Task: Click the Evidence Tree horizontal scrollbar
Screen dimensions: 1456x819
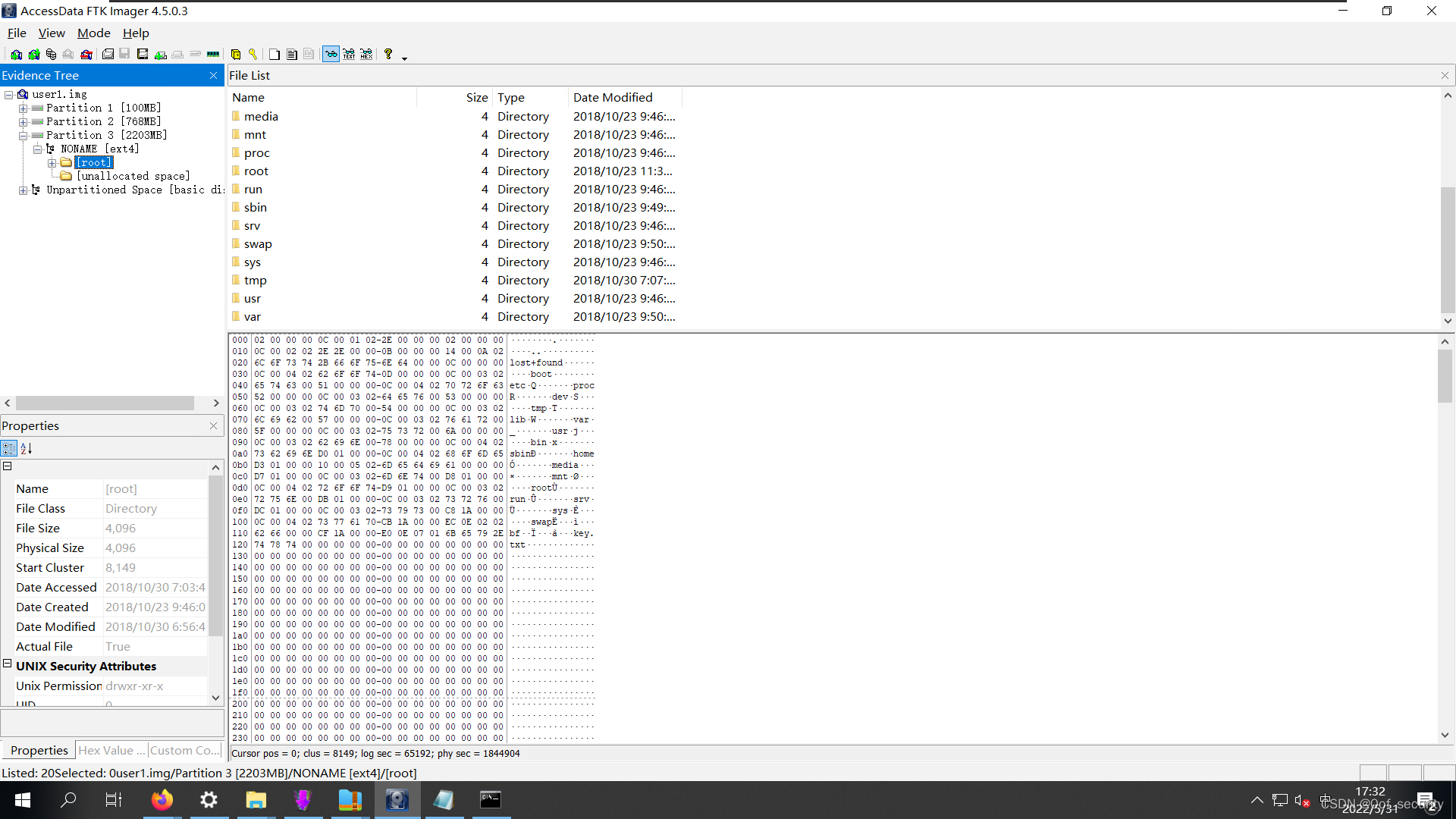Action: 105,403
